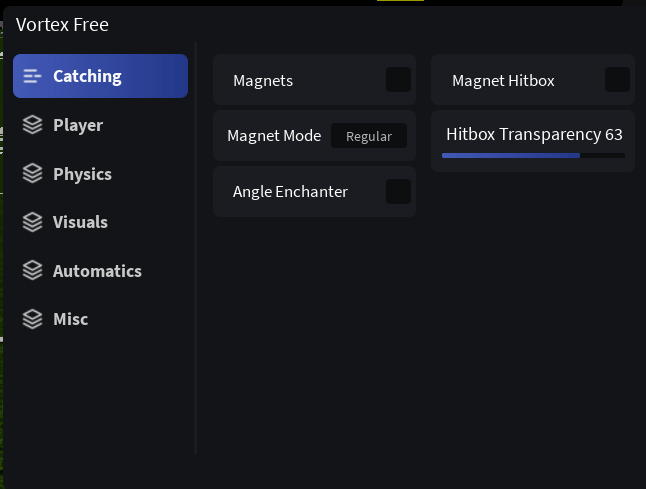Switch to the Player tab
646x489 pixels.
click(78, 125)
